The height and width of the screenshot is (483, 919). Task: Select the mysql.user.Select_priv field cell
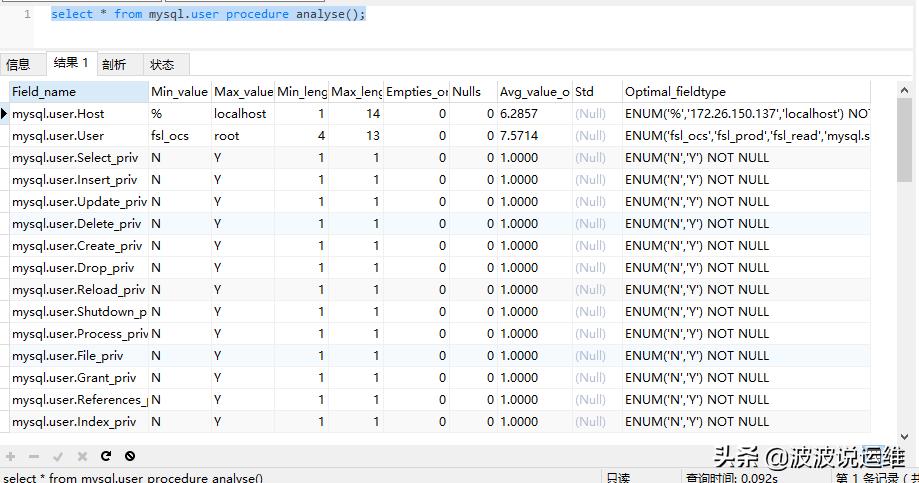coord(76,158)
